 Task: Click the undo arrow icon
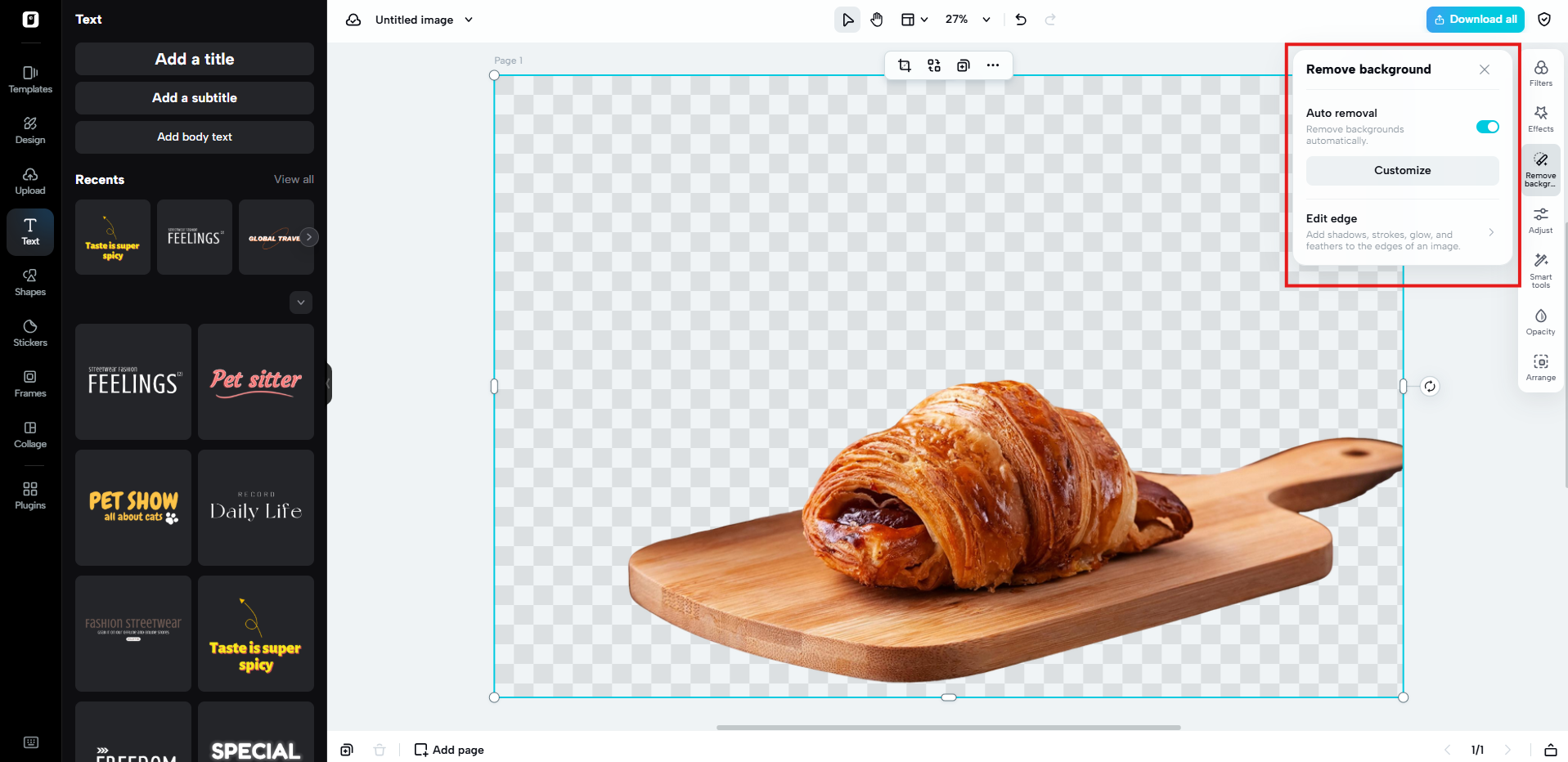click(1021, 20)
